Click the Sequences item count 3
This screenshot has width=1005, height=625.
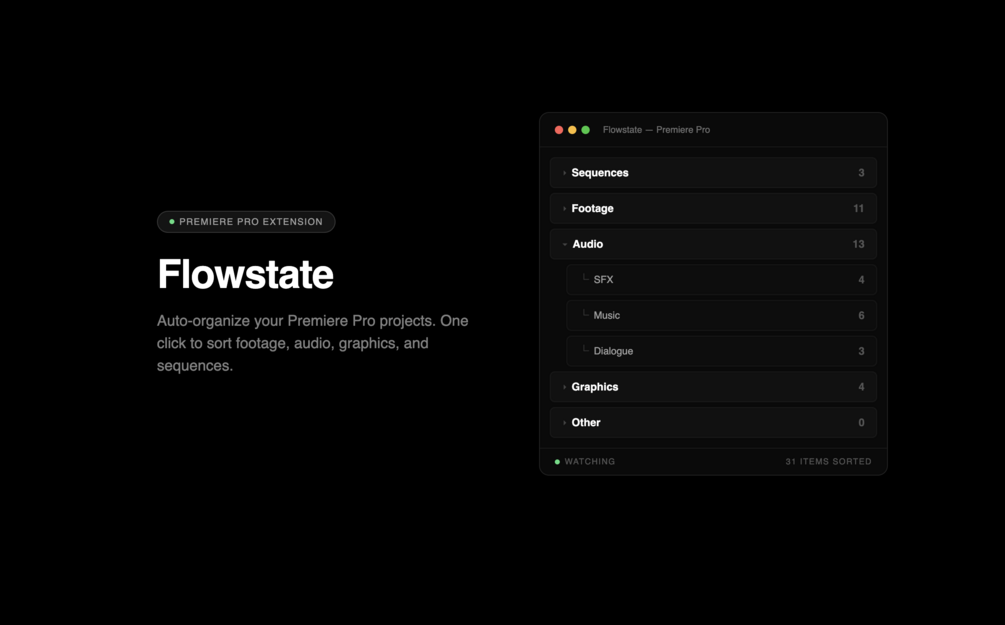pos(861,173)
